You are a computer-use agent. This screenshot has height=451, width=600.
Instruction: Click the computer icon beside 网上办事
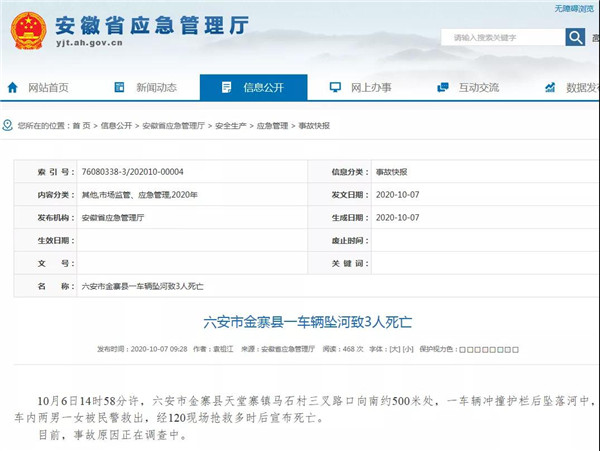point(335,88)
